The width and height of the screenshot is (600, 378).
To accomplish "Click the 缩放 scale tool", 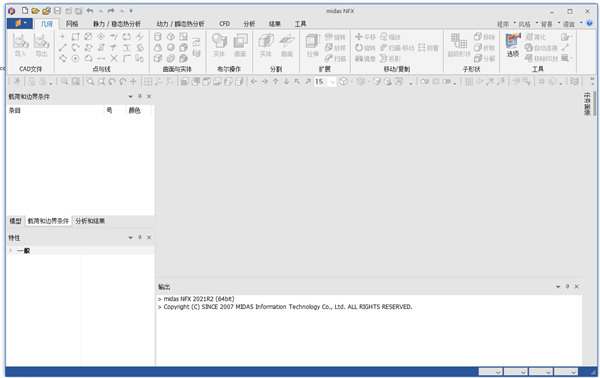I will coord(390,37).
